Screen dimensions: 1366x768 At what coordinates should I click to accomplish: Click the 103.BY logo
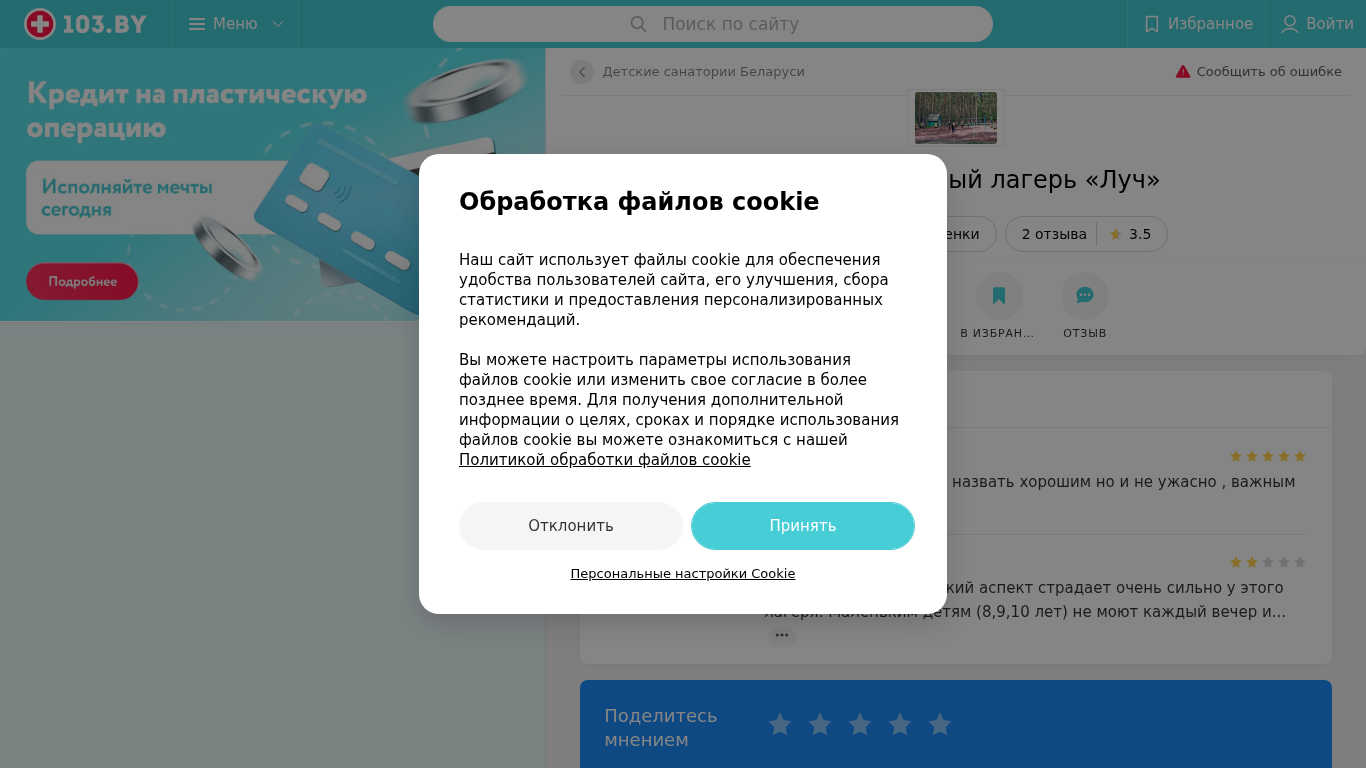(86, 24)
